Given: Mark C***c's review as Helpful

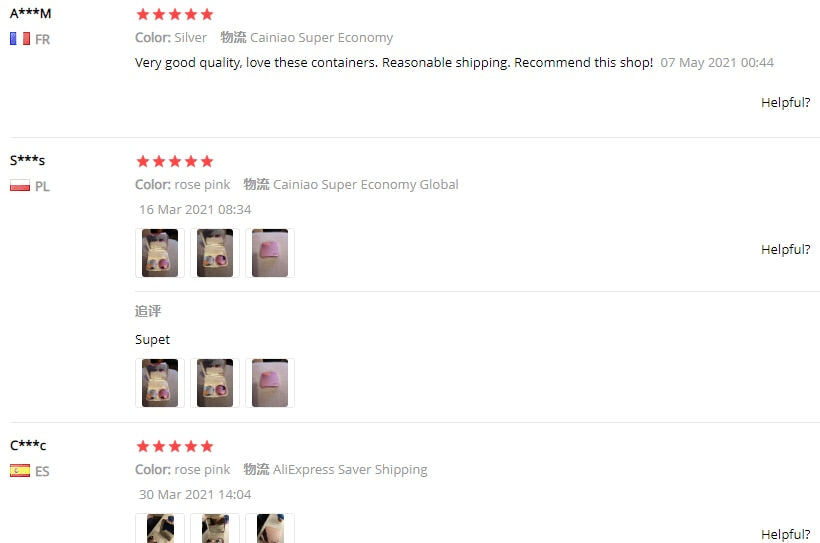Looking at the screenshot, I should [x=785, y=534].
